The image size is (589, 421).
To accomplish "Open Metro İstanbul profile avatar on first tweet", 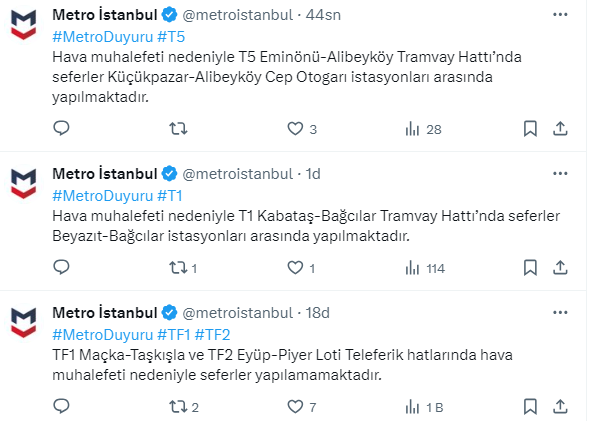I will (x=24, y=24).
